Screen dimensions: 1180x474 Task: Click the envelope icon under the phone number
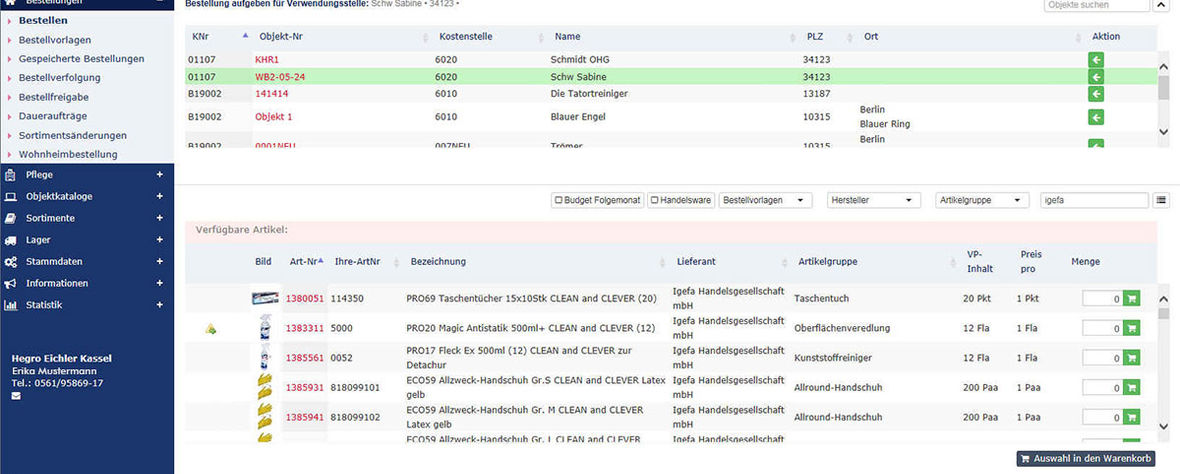[17, 396]
